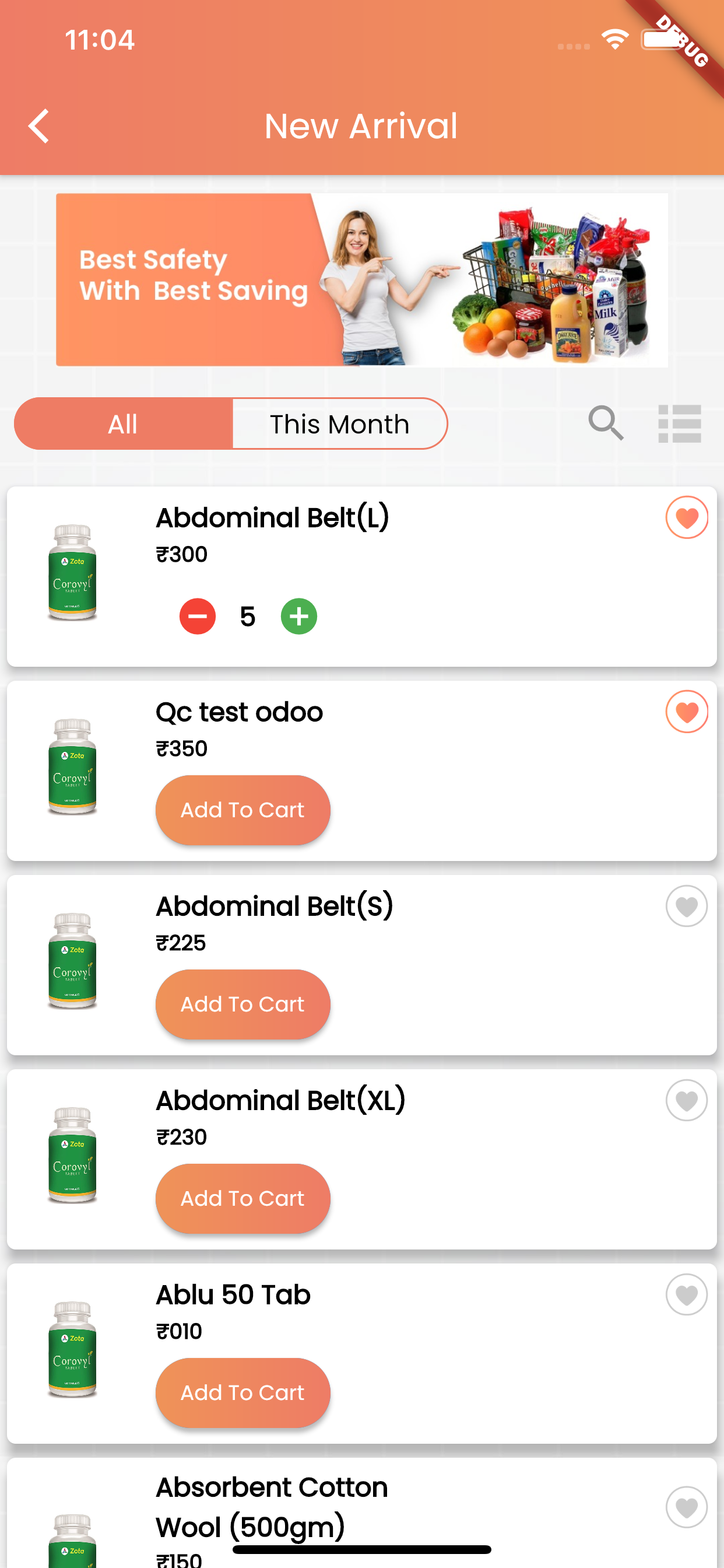This screenshot has width=724, height=1568.
Task: Select the All filter tab
Action: (x=124, y=423)
